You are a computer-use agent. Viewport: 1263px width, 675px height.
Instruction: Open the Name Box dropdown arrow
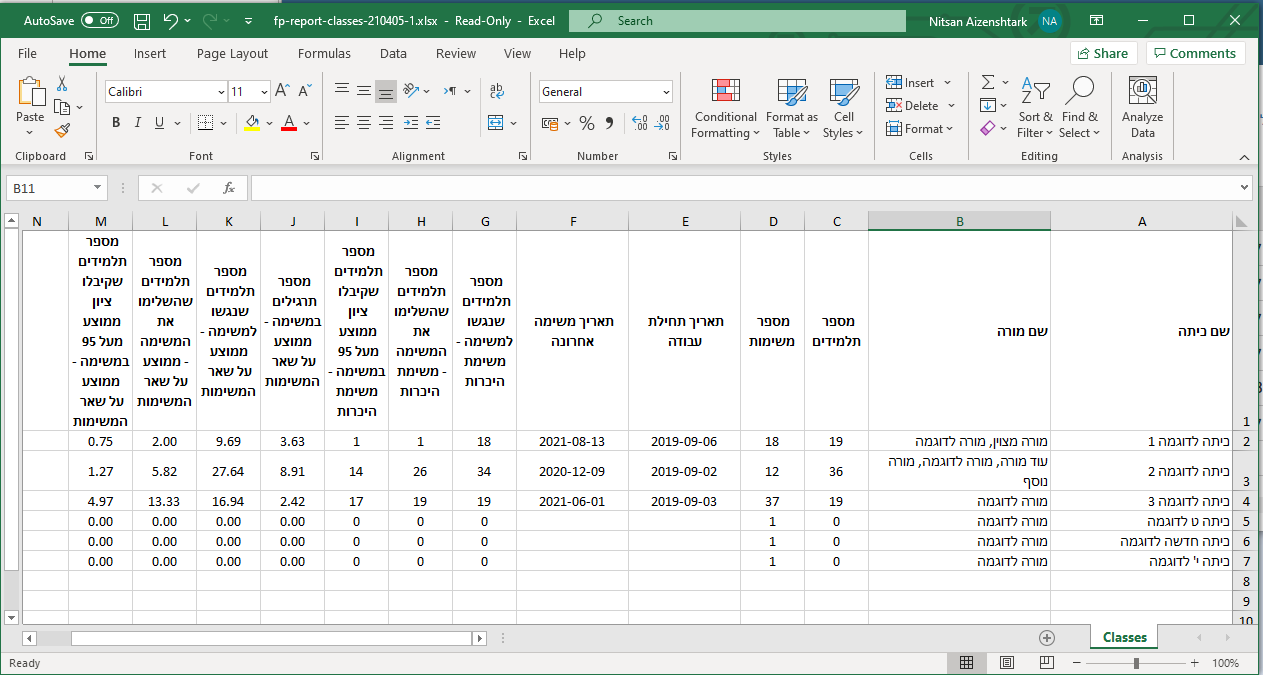97,188
